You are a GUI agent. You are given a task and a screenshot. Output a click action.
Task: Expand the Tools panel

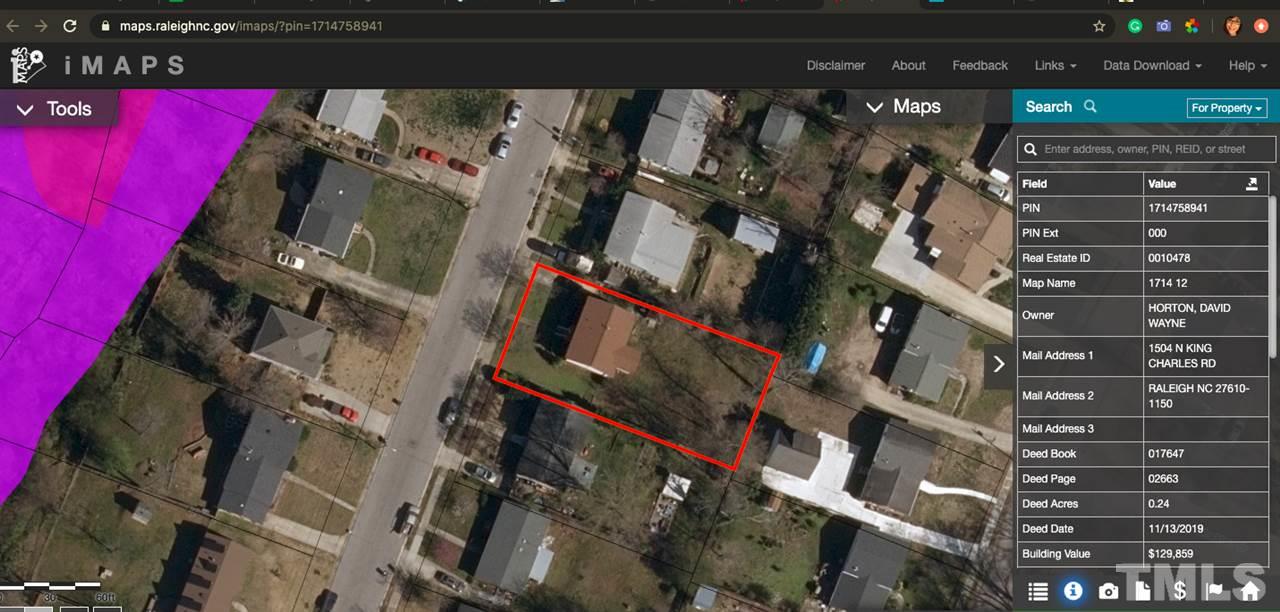click(56, 109)
